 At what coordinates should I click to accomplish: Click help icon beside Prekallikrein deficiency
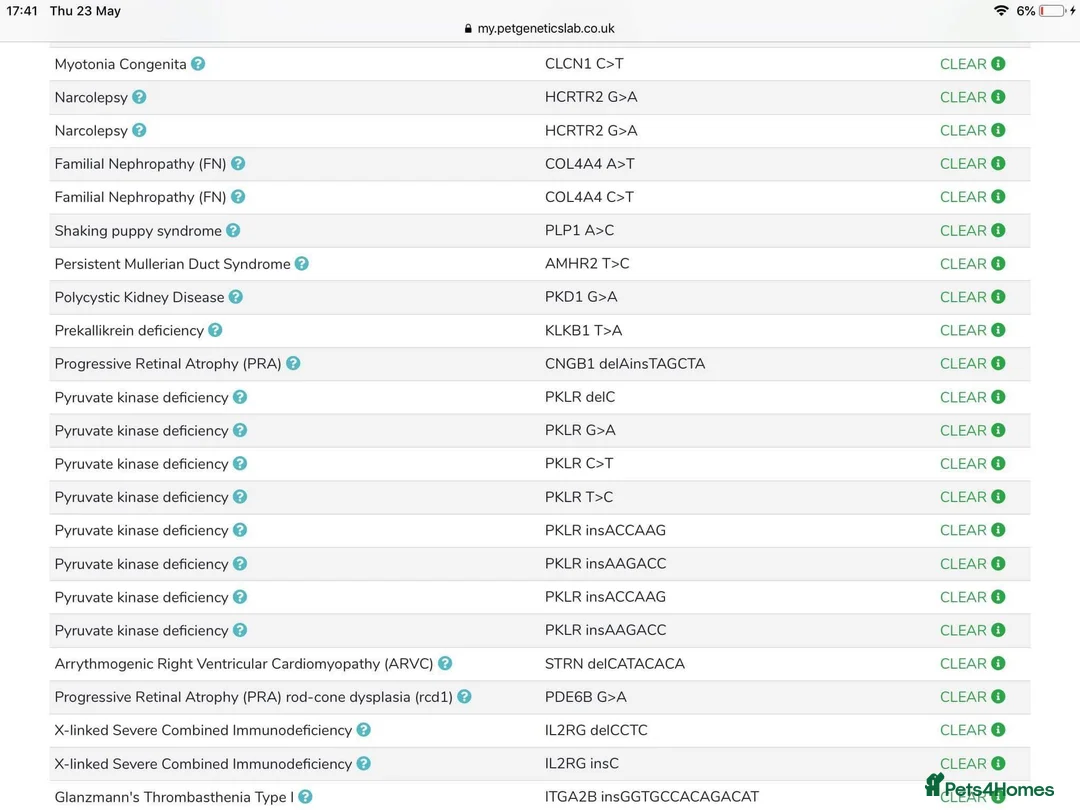215,330
